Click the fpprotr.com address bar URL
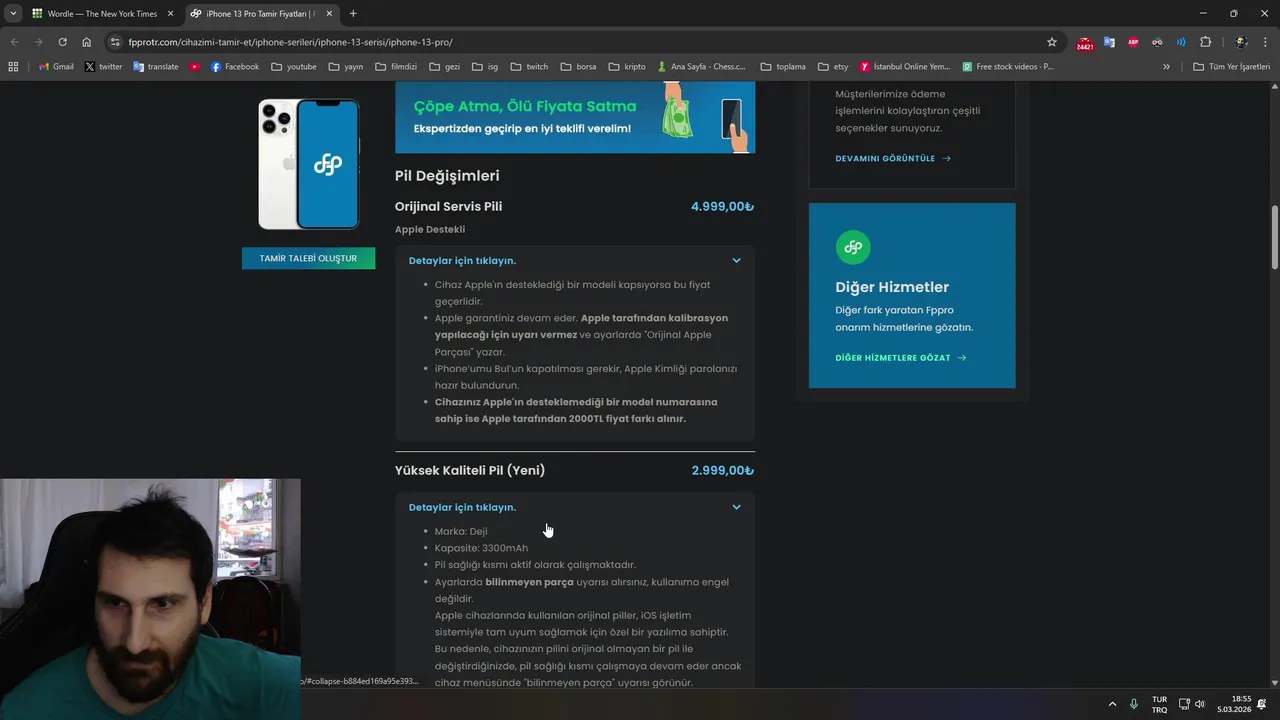The image size is (1280, 720). click(290, 42)
